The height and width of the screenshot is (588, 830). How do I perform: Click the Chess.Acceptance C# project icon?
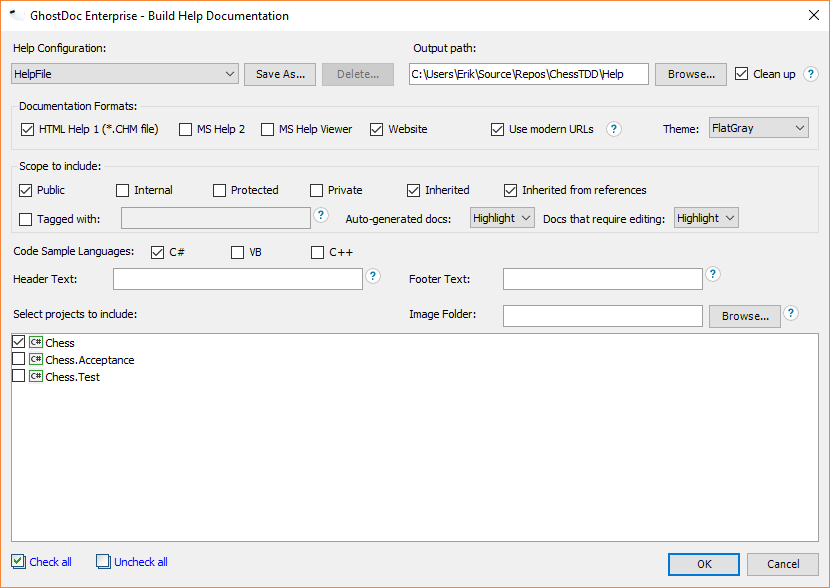[x=36, y=360]
